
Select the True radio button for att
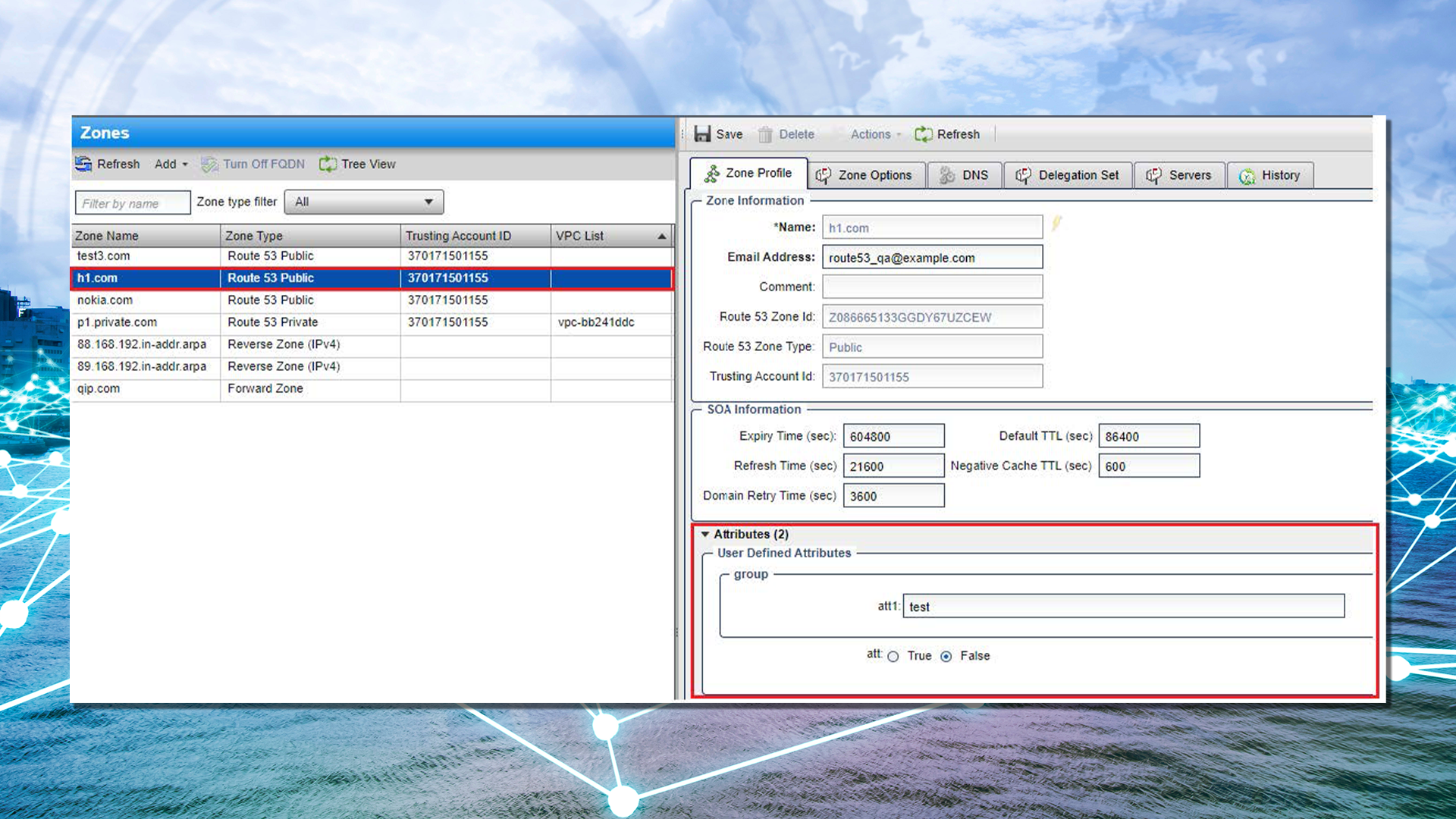(x=893, y=657)
